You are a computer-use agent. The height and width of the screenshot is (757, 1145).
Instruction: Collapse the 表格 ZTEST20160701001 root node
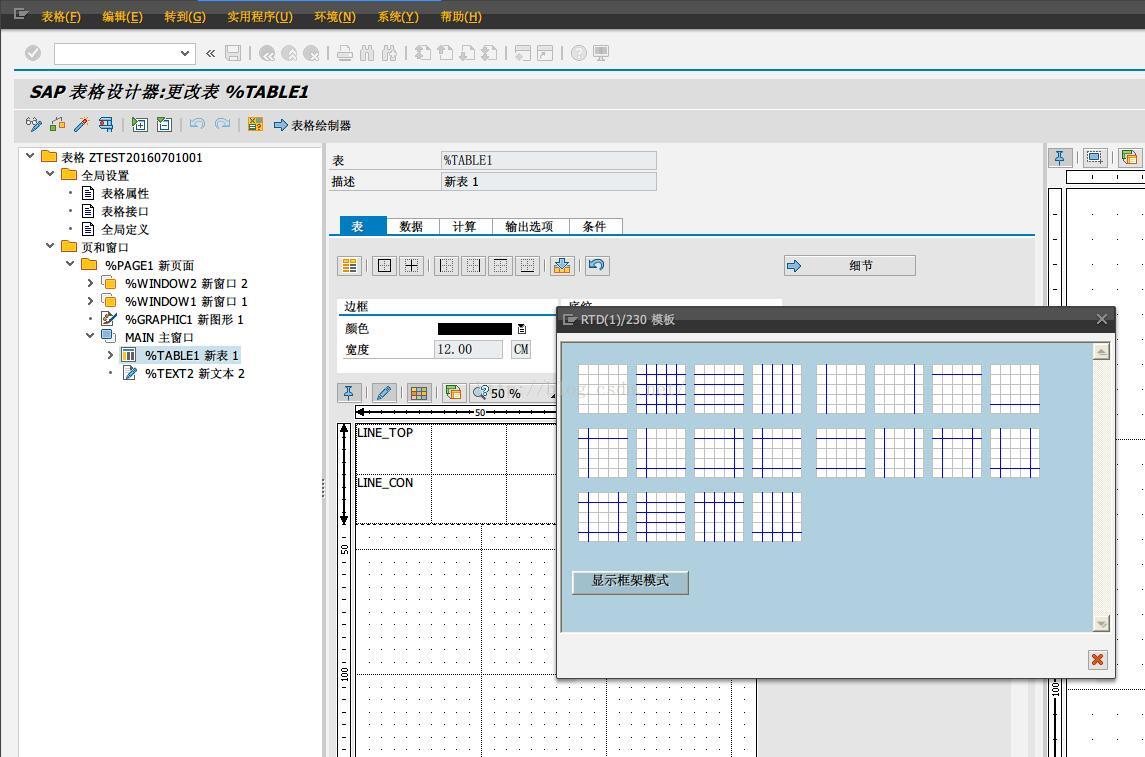(30, 155)
